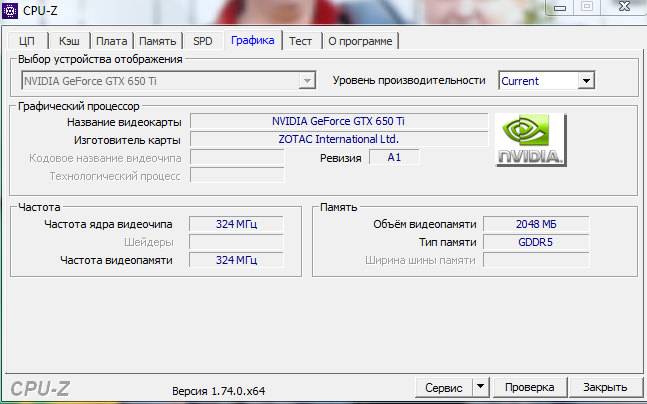Click the empty Технологический процесс field
This screenshot has height=404, width=647.
coord(237,175)
